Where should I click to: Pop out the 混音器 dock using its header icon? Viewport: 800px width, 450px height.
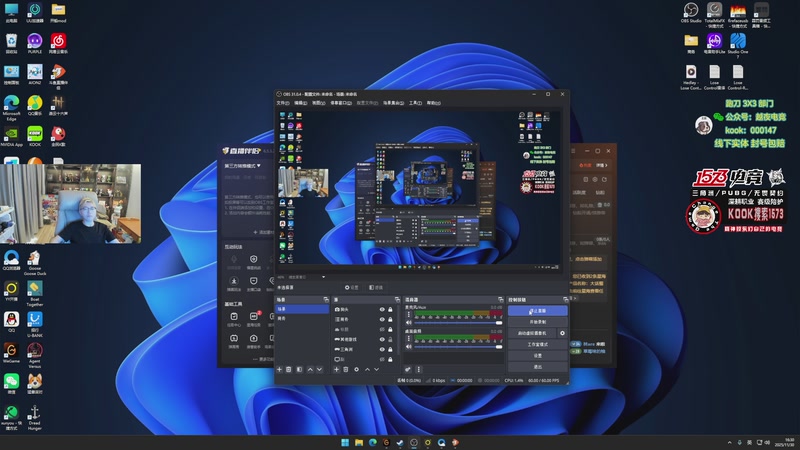coord(501,299)
